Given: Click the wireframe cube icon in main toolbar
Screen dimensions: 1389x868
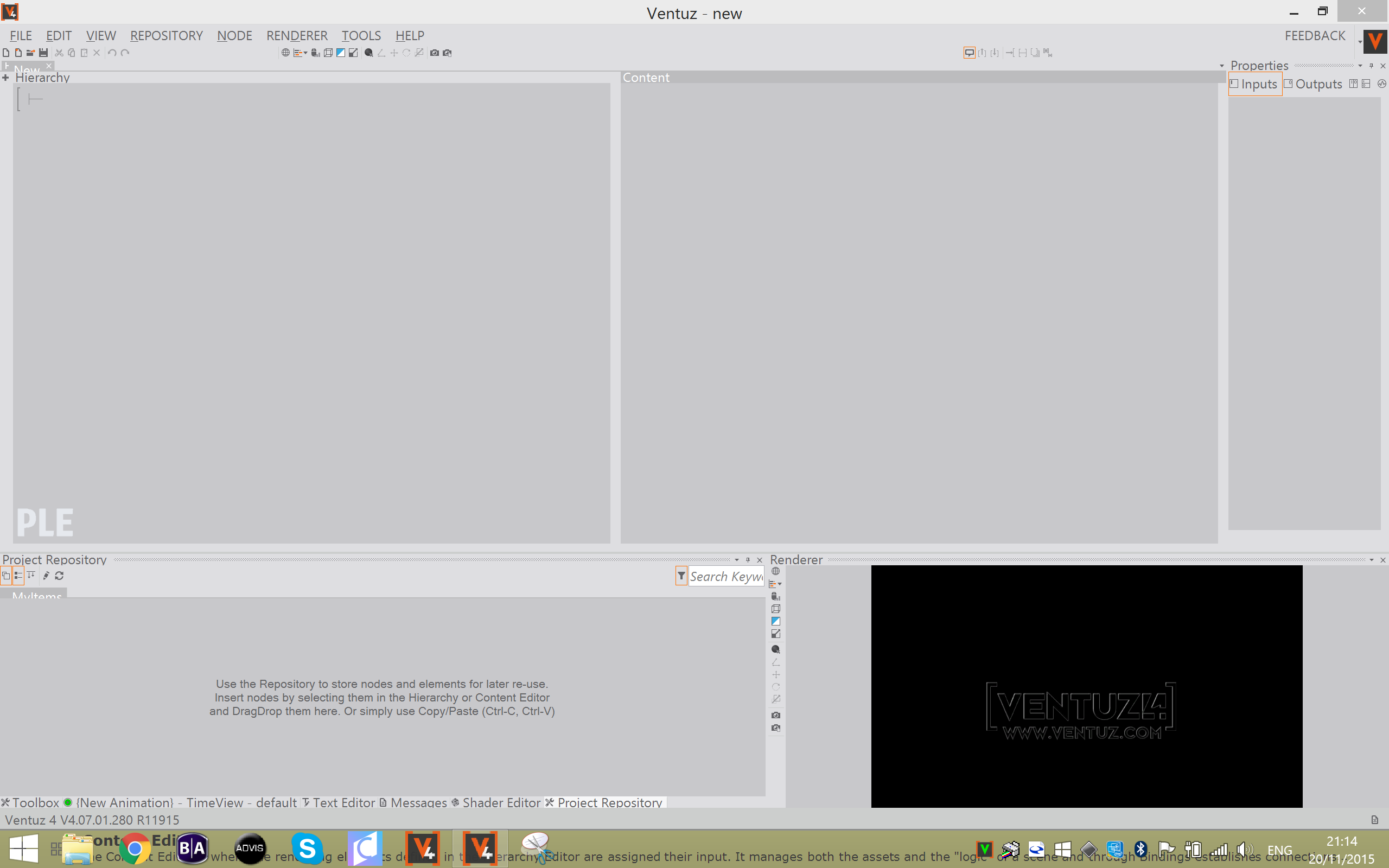Looking at the screenshot, I should point(328,53).
